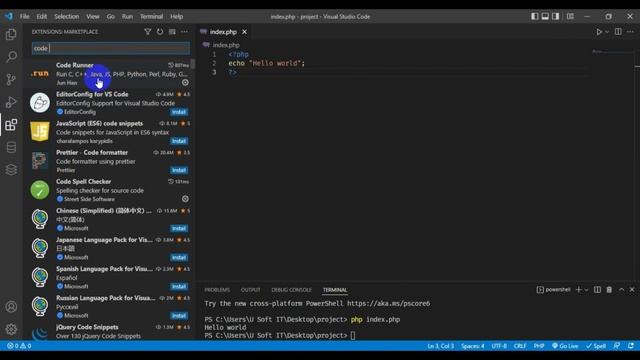This screenshot has height=360, width=640.
Task: Open Source Control view
Action: [11, 79]
